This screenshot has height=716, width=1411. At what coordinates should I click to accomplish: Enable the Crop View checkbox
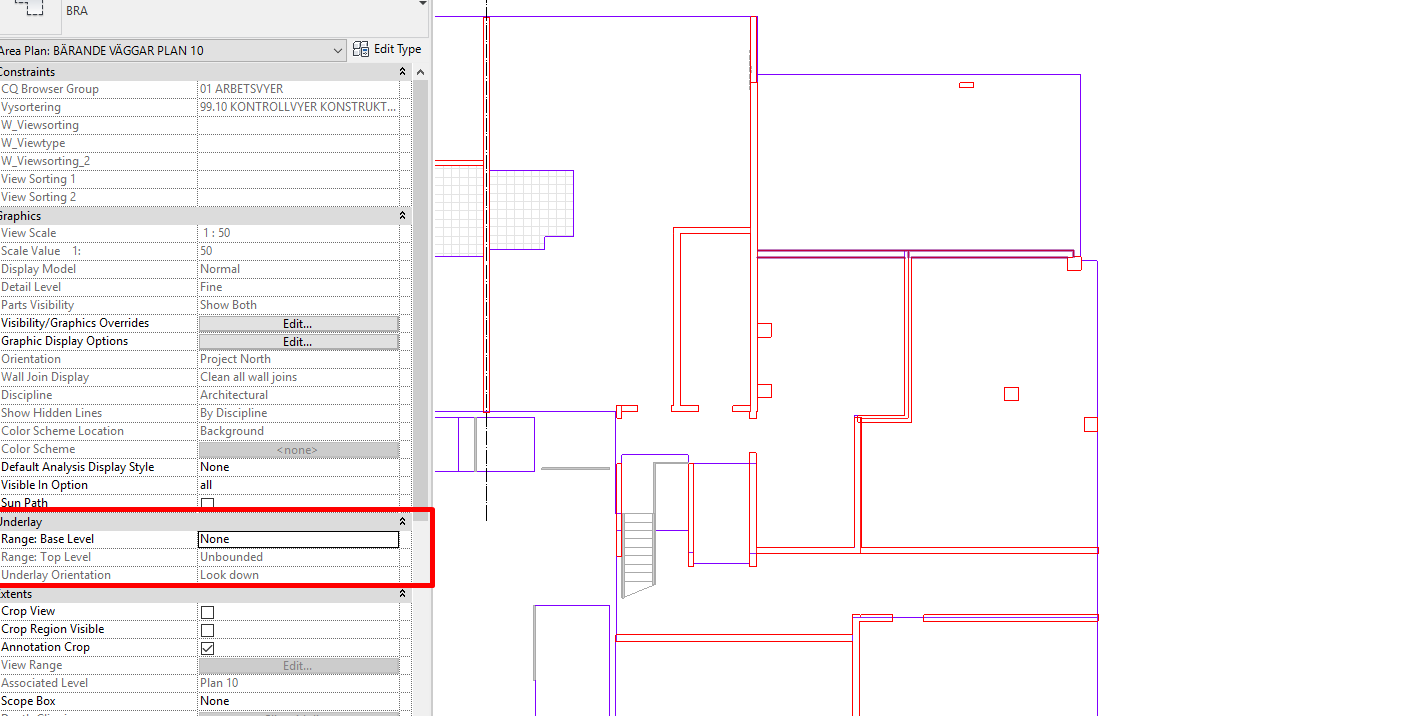[x=207, y=611]
